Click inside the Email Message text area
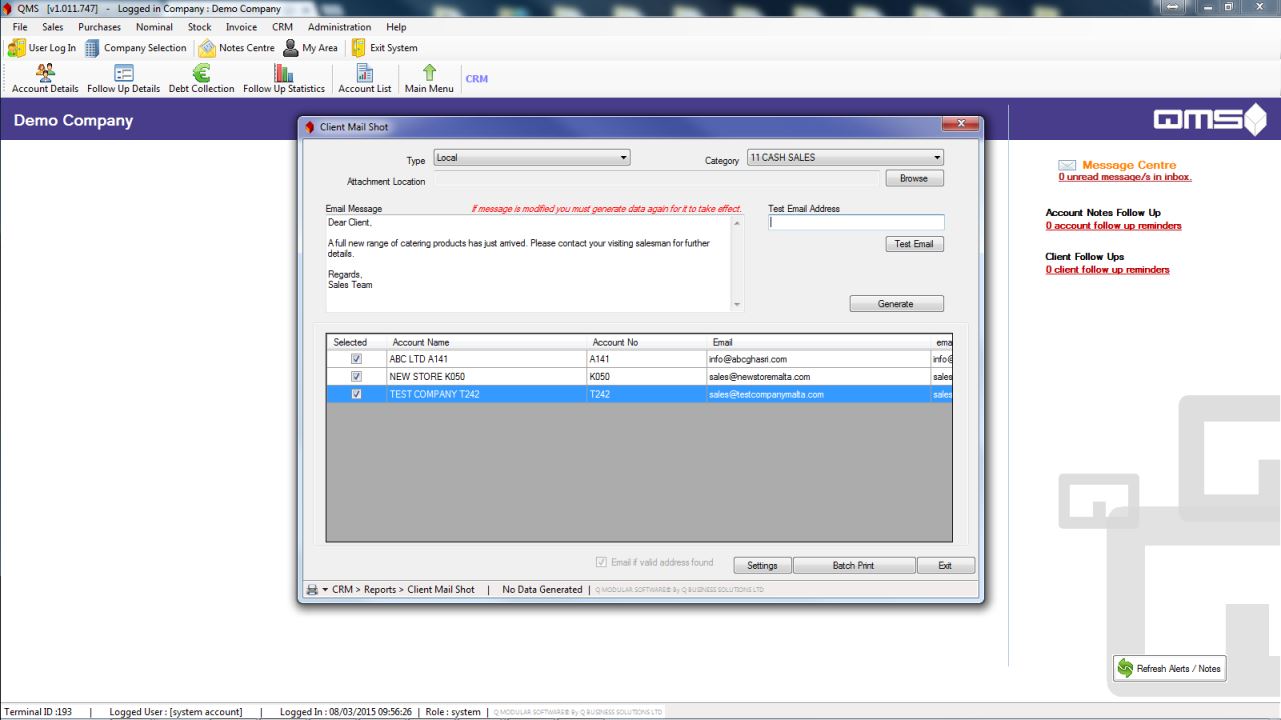Image resolution: width=1281 pixels, height=720 pixels. tap(527, 263)
